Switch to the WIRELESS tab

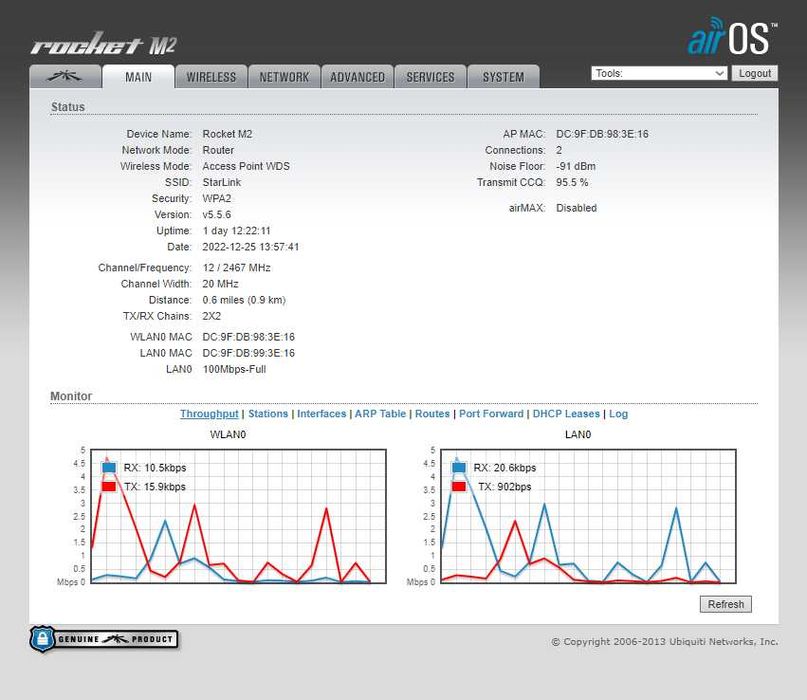coord(211,77)
